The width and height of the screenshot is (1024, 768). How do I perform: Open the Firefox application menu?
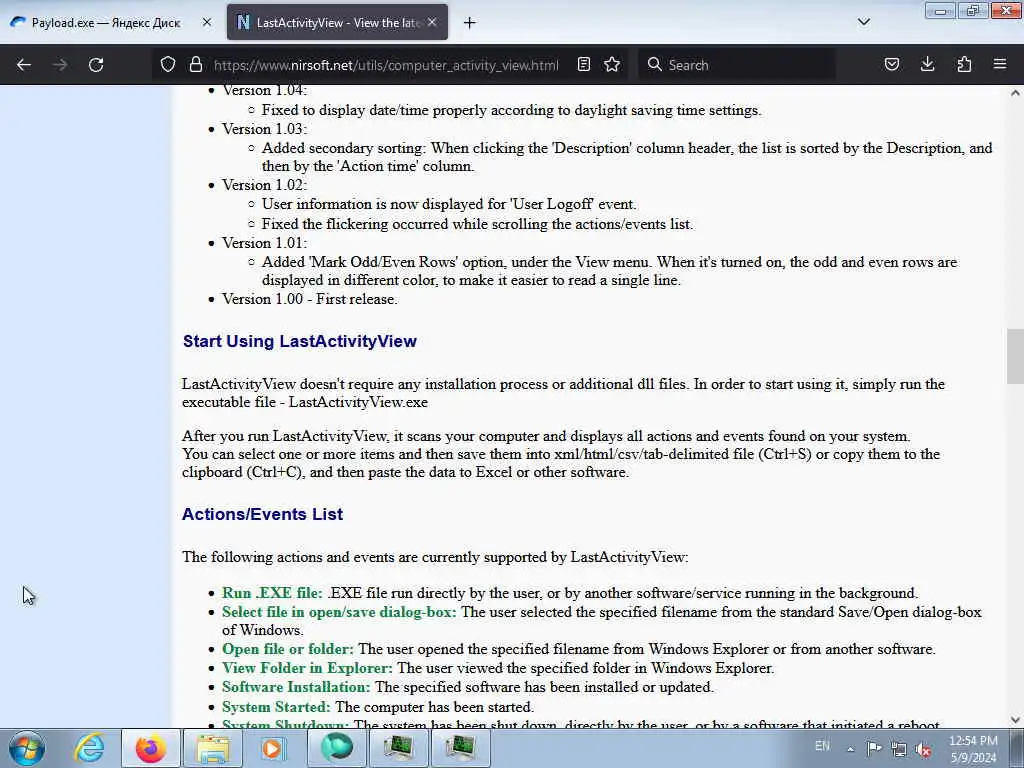pyautogui.click(x=1000, y=65)
